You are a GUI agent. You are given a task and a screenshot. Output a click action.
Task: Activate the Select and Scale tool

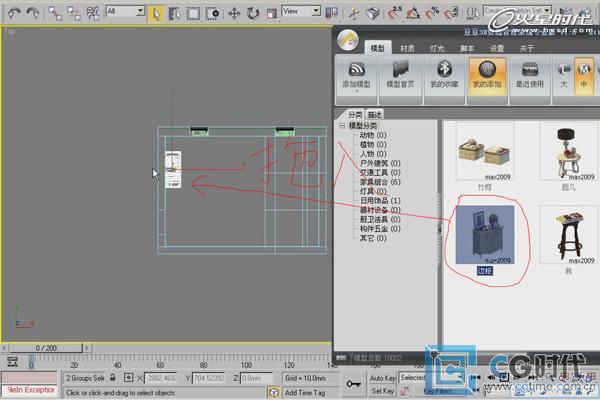pos(272,14)
